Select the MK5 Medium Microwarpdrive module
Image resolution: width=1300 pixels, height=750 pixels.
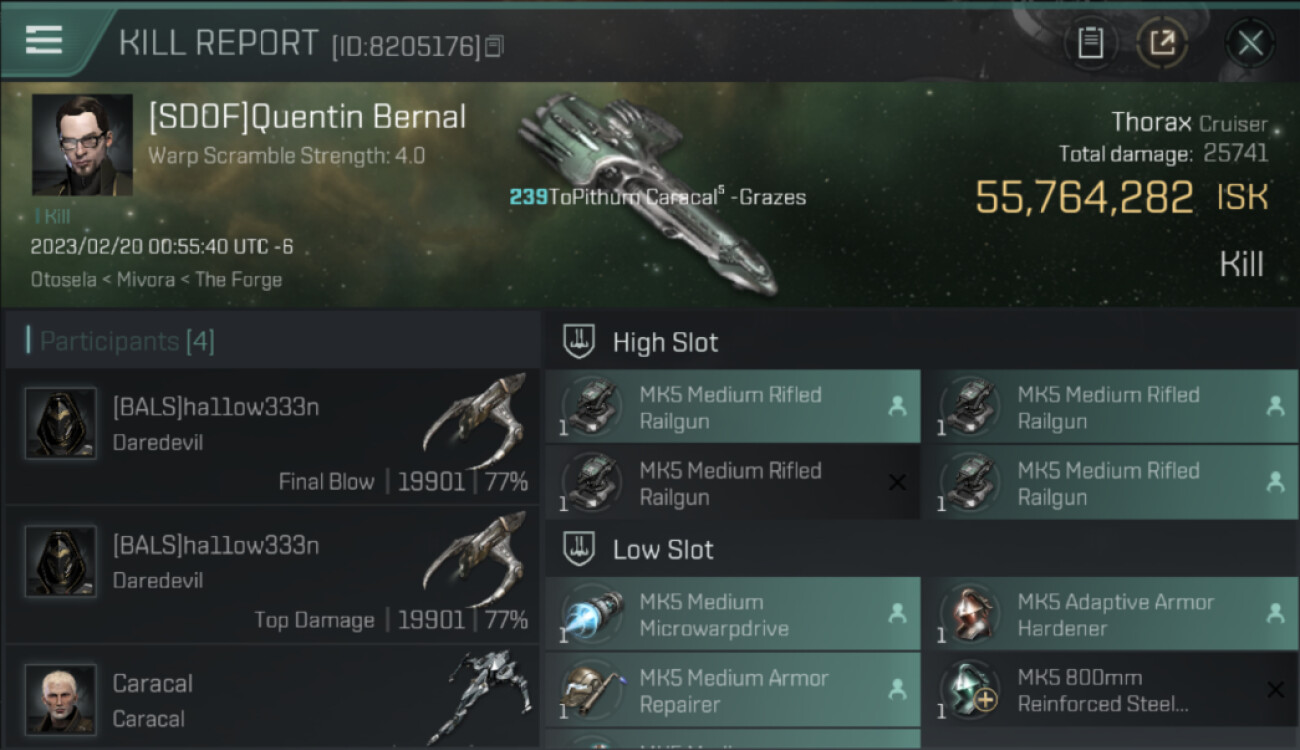[x=732, y=615]
